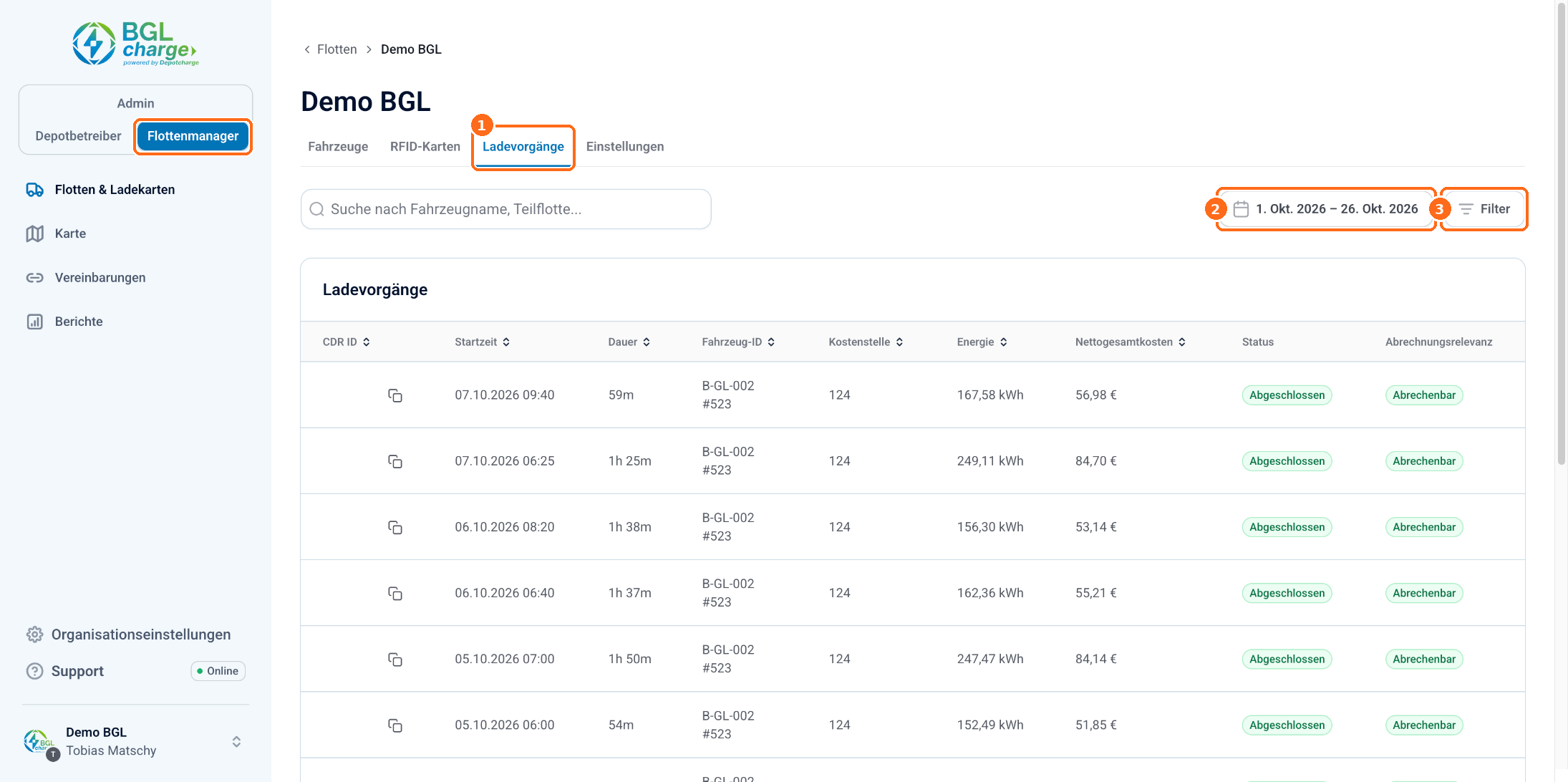Switch to the Fahrzeuge tab
Viewport: 1568px width, 782px height.
[x=338, y=147]
